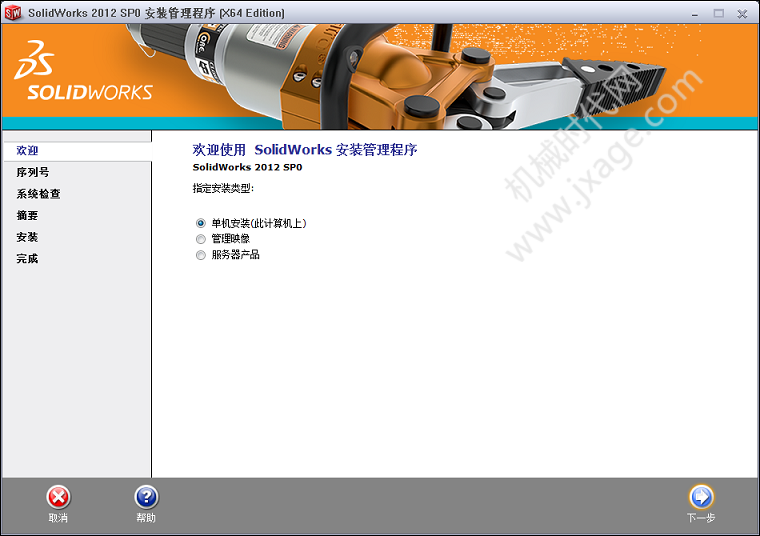Click the SolidWorks SW title bar icon

click(x=13, y=13)
